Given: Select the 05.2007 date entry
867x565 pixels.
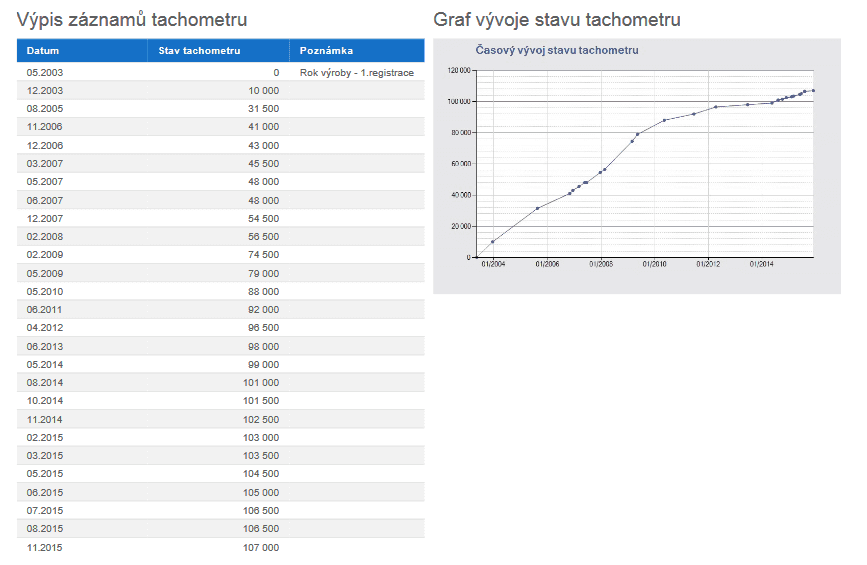Looking at the screenshot, I should click(x=45, y=182).
